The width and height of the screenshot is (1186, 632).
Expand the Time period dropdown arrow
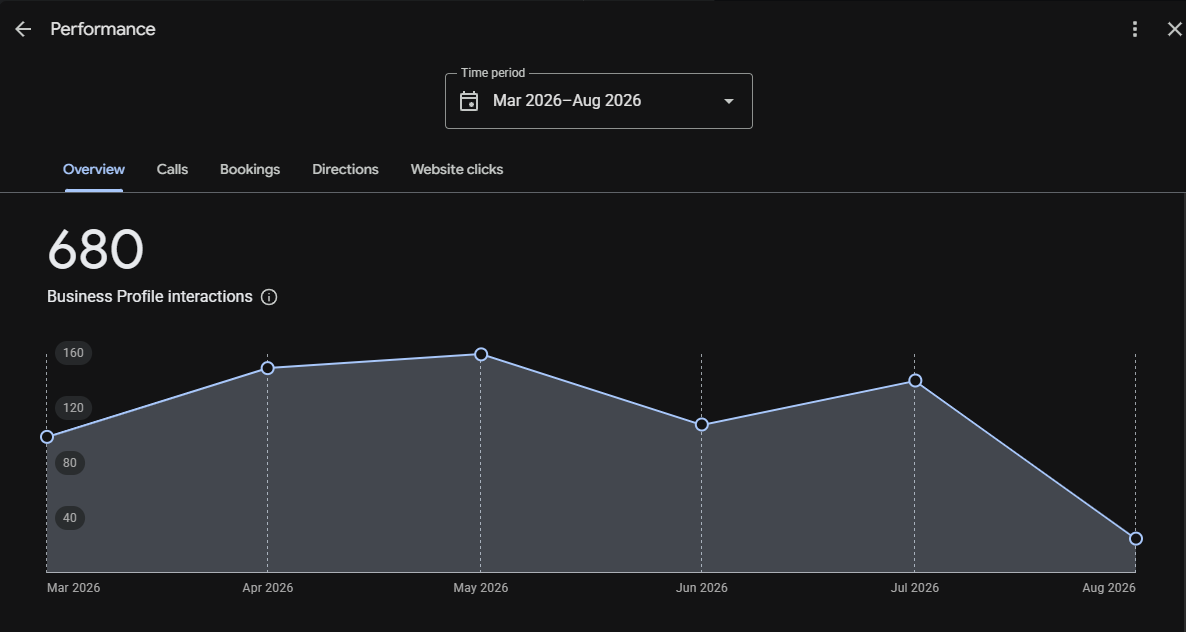(728, 101)
